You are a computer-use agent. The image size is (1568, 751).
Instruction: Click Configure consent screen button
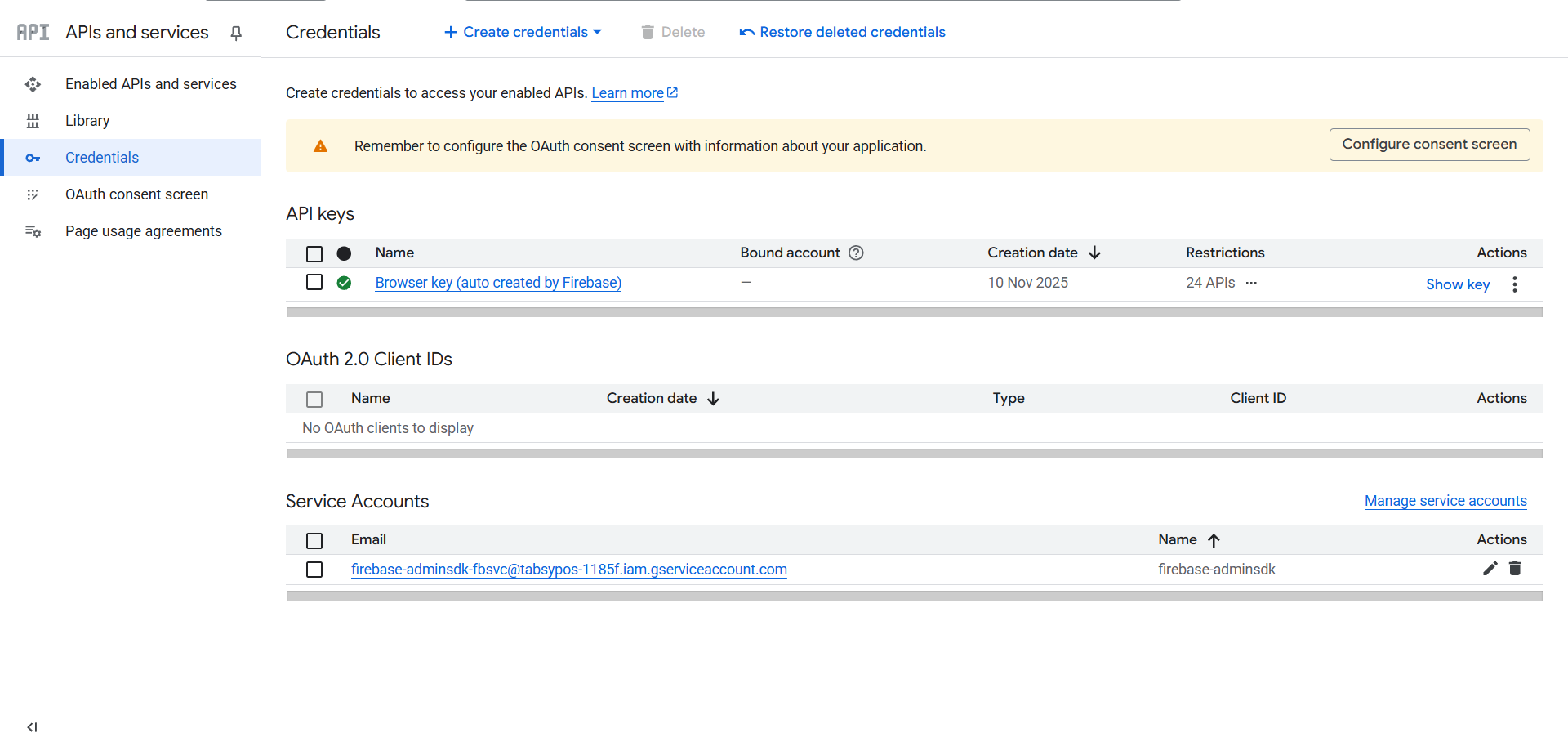(1429, 145)
